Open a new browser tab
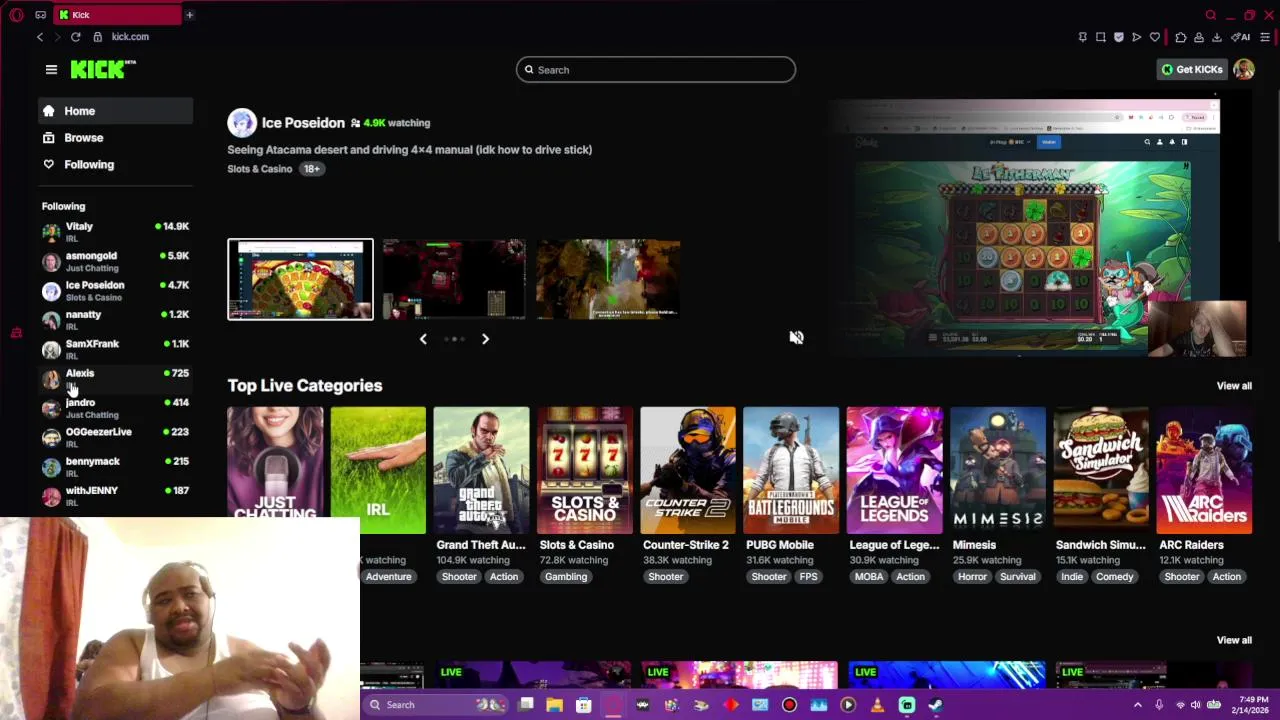The height and width of the screenshot is (720, 1280). coord(189,15)
